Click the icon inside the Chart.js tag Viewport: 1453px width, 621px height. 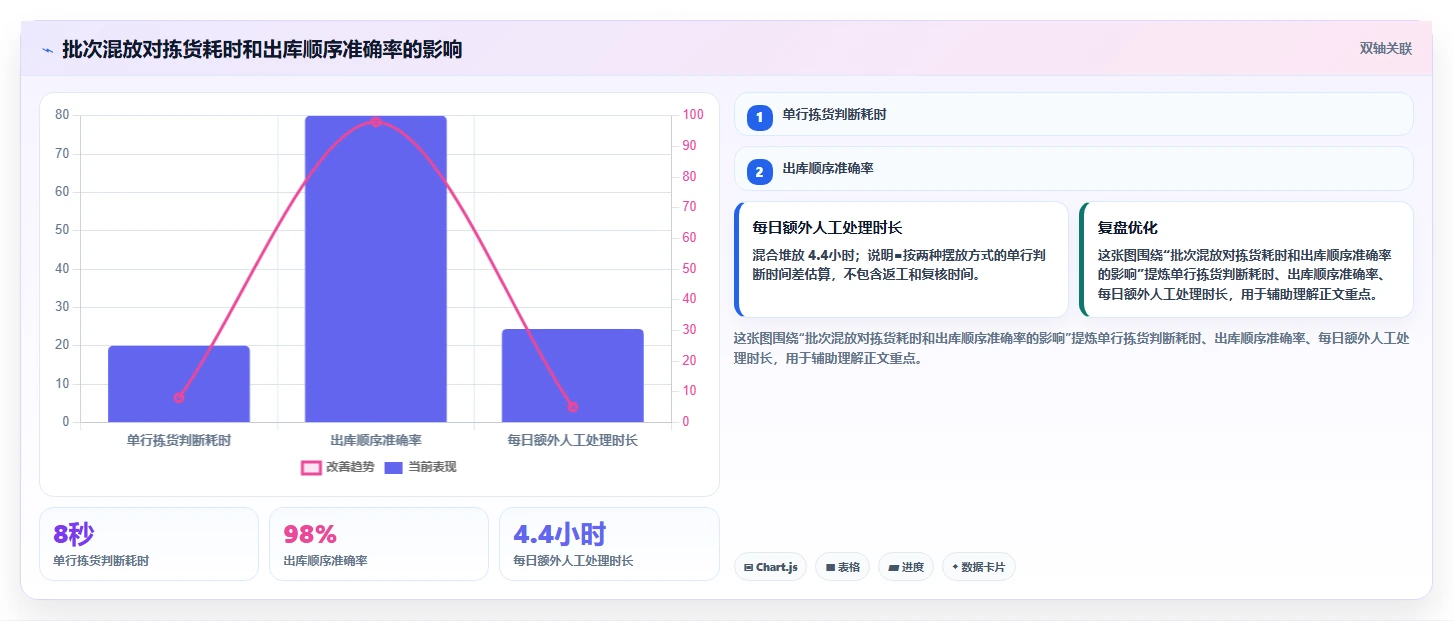pyautogui.click(x=748, y=567)
